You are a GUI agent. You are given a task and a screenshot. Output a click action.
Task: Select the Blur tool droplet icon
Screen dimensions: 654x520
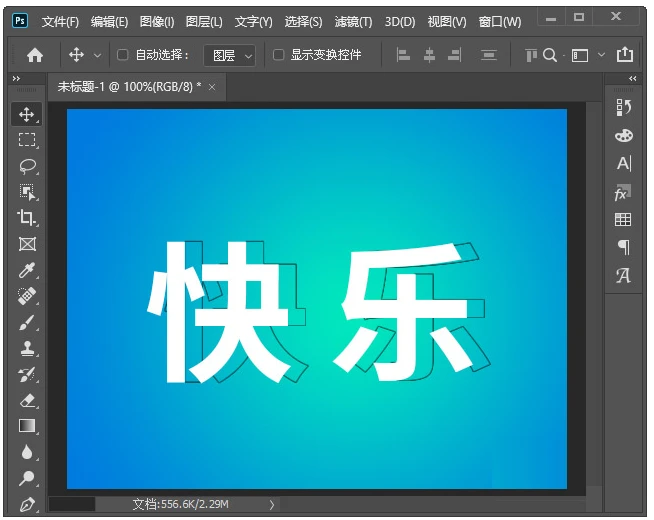point(27,452)
